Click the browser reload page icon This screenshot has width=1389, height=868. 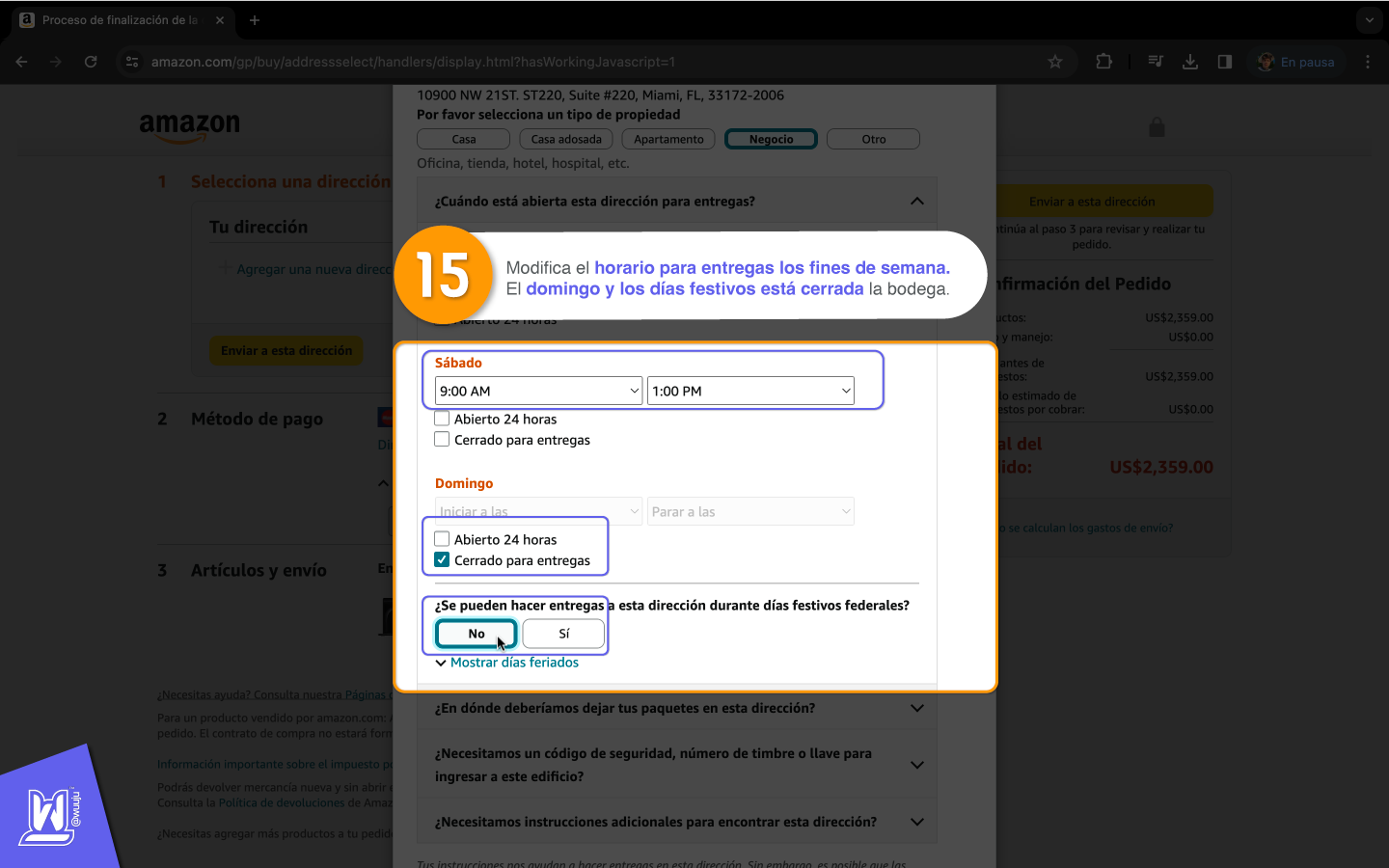pos(91,62)
